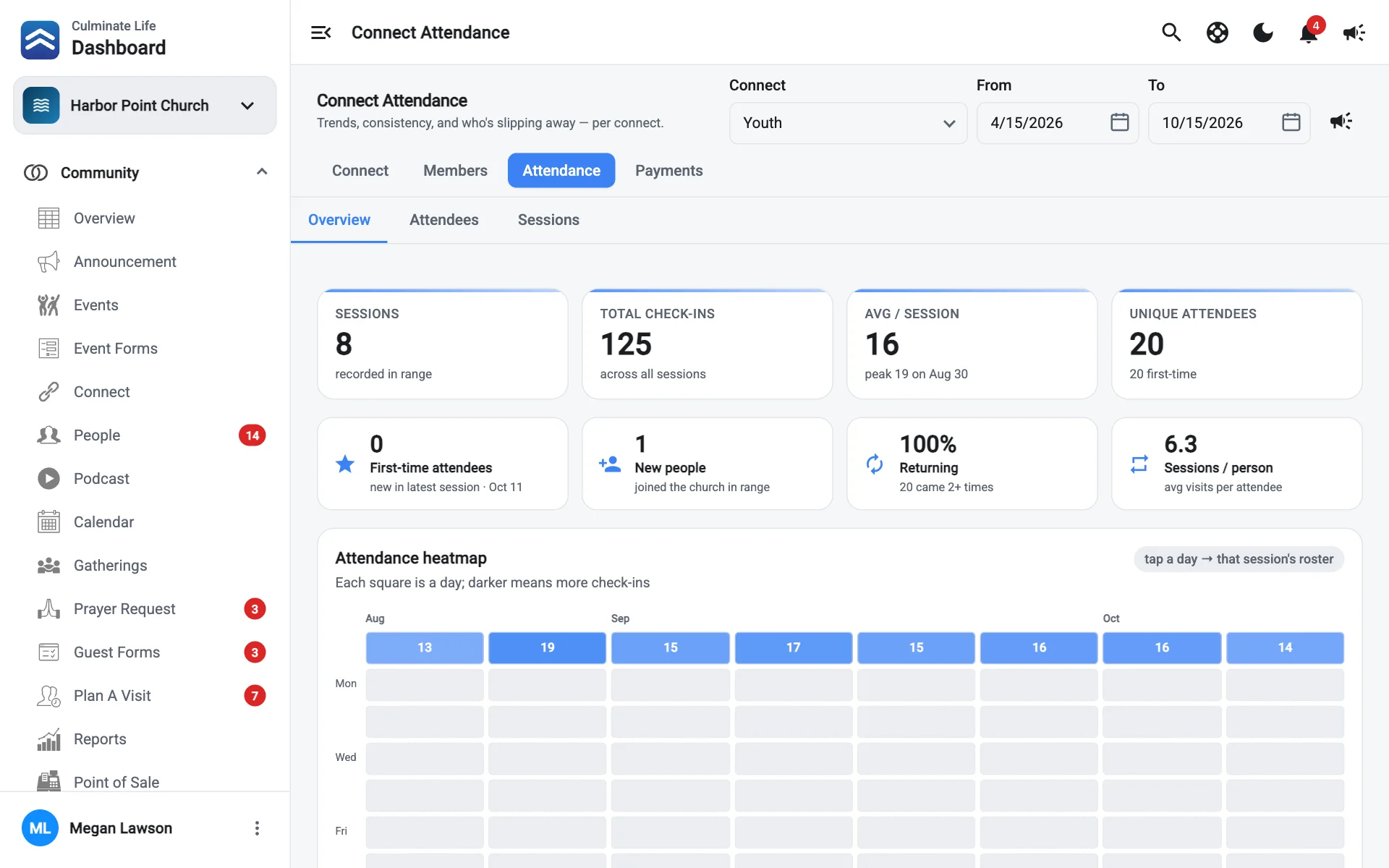
Task: Toggle dark mode moon icon
Action: pos(1263,33)
